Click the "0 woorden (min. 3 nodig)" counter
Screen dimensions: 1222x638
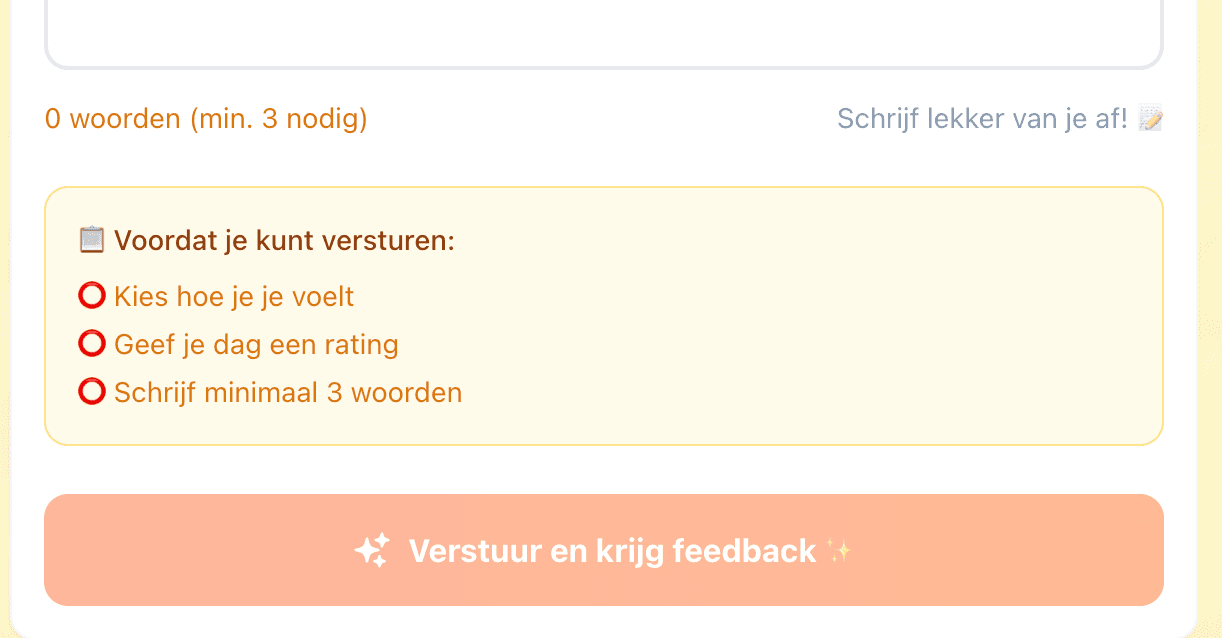click(205, 118)
